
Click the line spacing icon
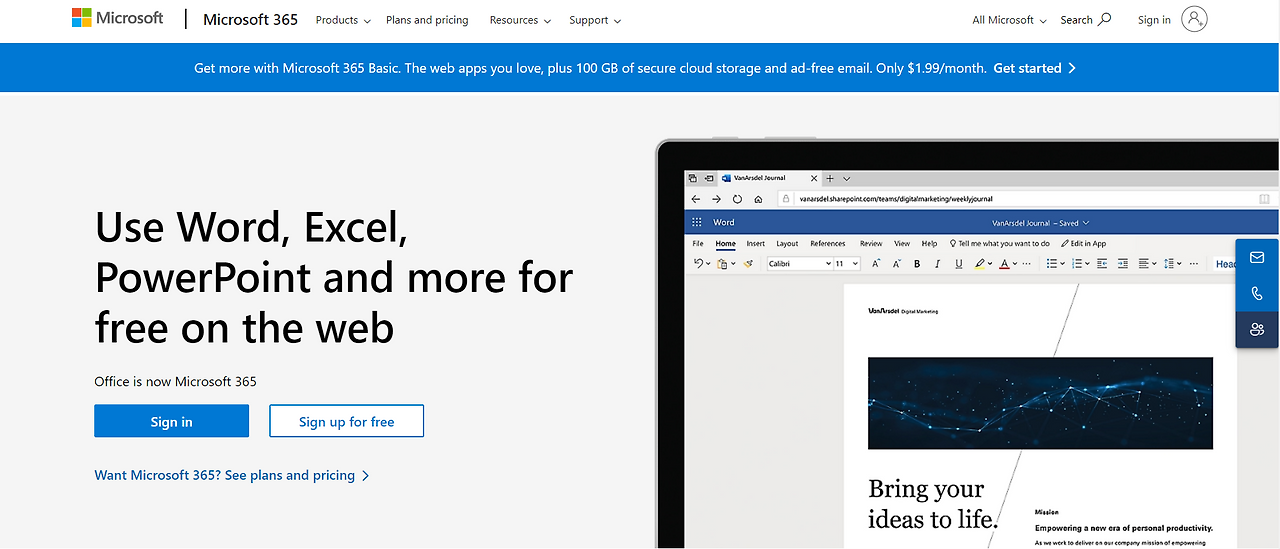[x=1168, y=264]
